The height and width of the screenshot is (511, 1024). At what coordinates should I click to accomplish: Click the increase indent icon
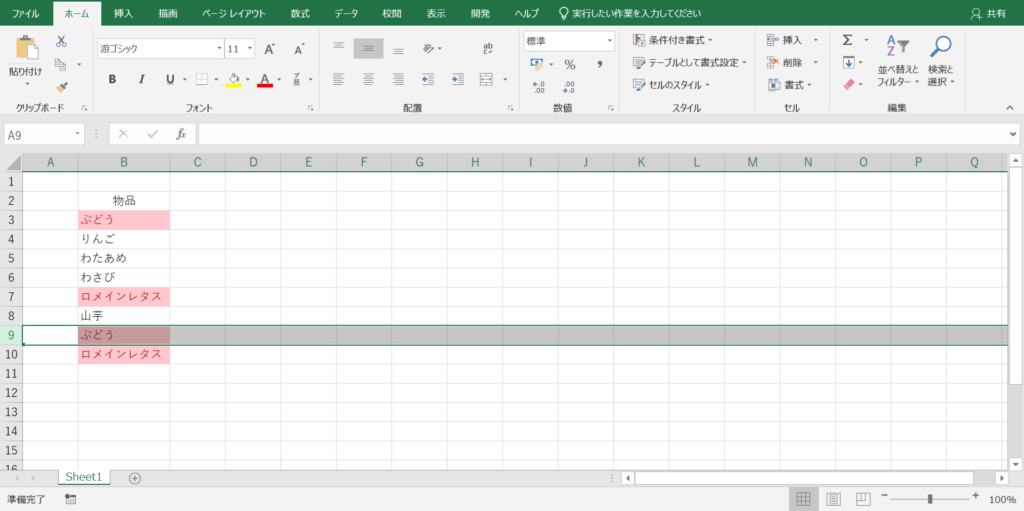point(458,79)
